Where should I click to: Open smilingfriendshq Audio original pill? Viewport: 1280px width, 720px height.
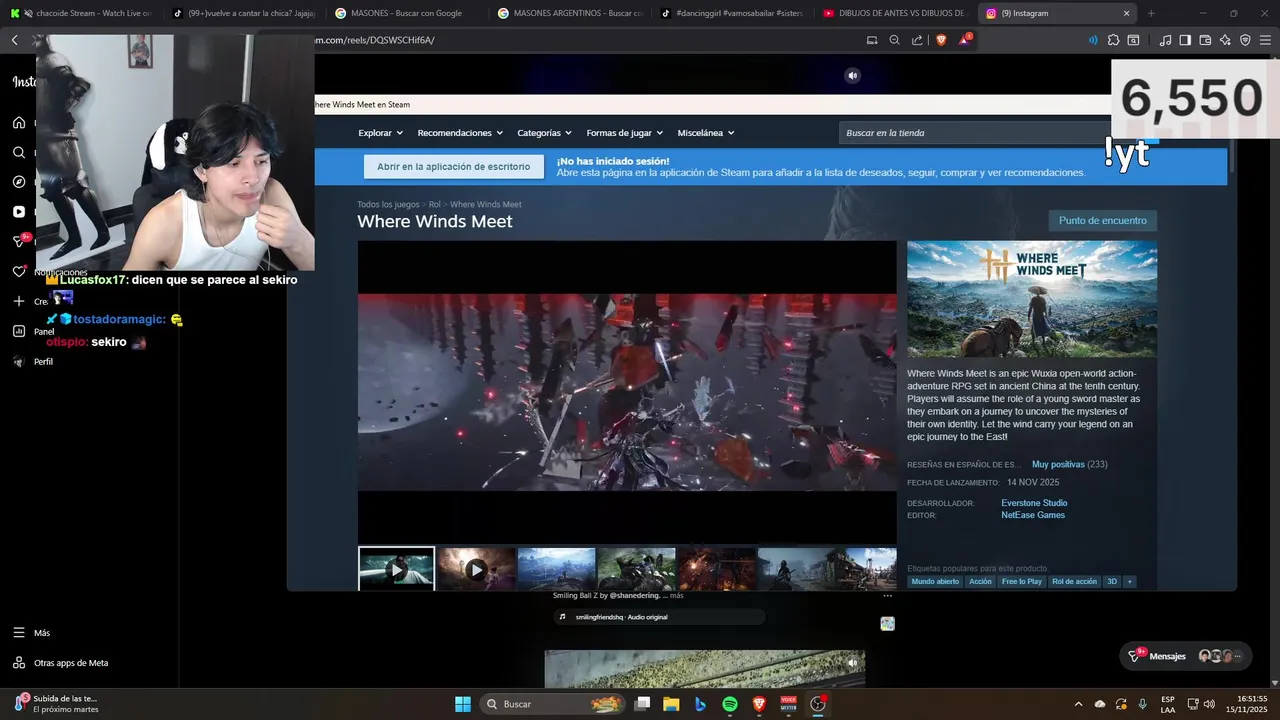coord(659,617)
